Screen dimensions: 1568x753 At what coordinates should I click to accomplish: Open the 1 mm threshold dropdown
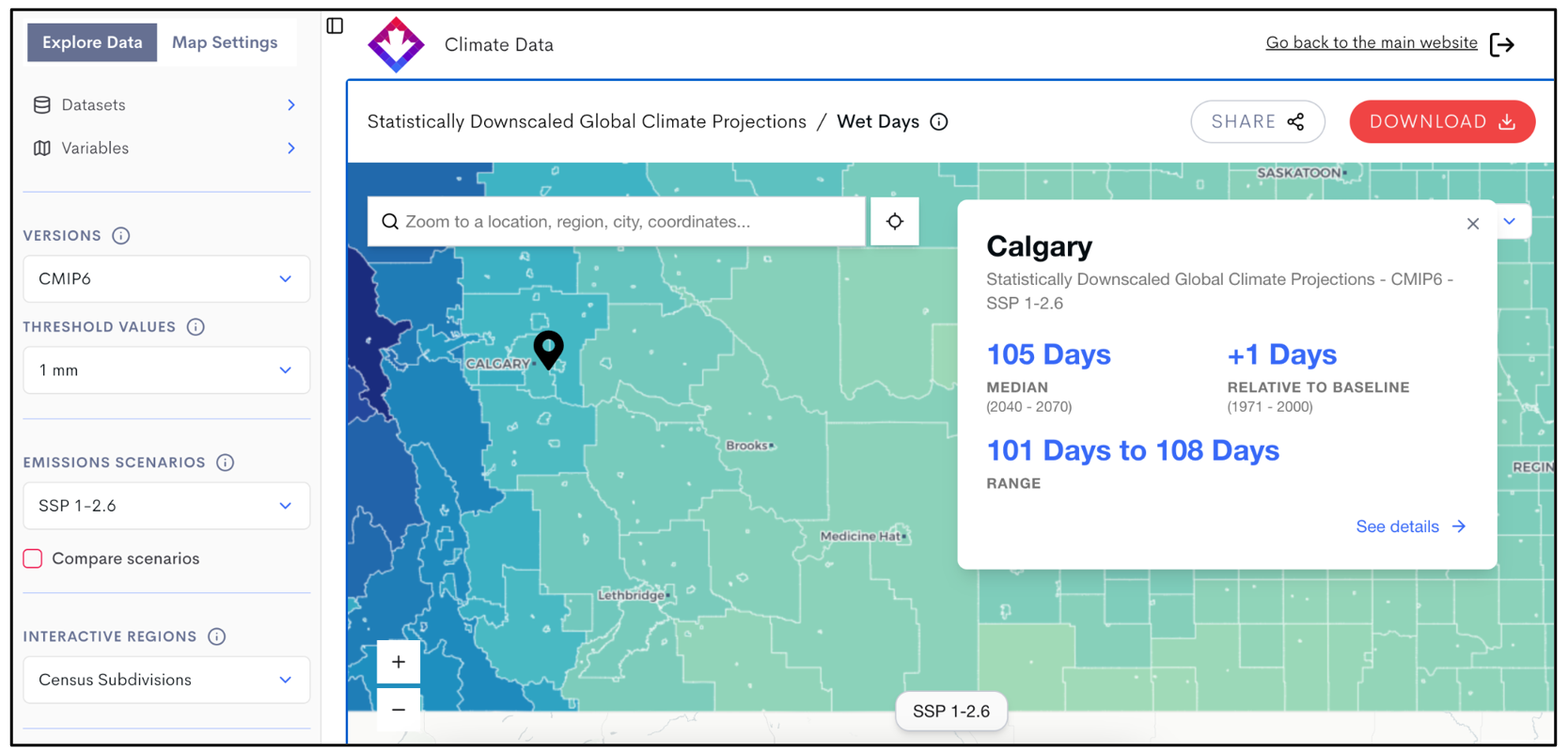[166, 370]
